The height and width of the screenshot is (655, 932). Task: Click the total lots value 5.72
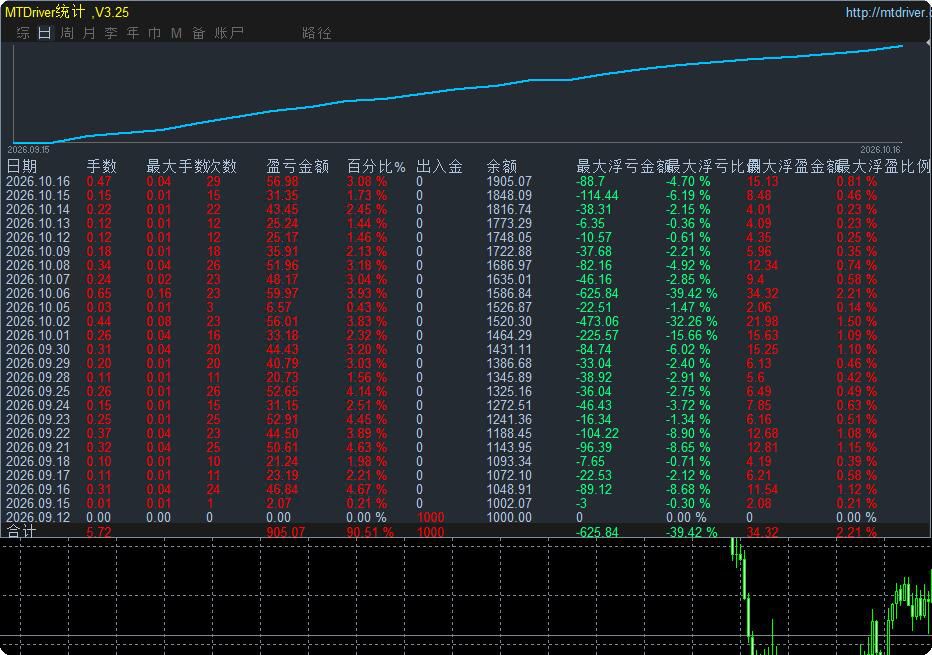[99, 532]
